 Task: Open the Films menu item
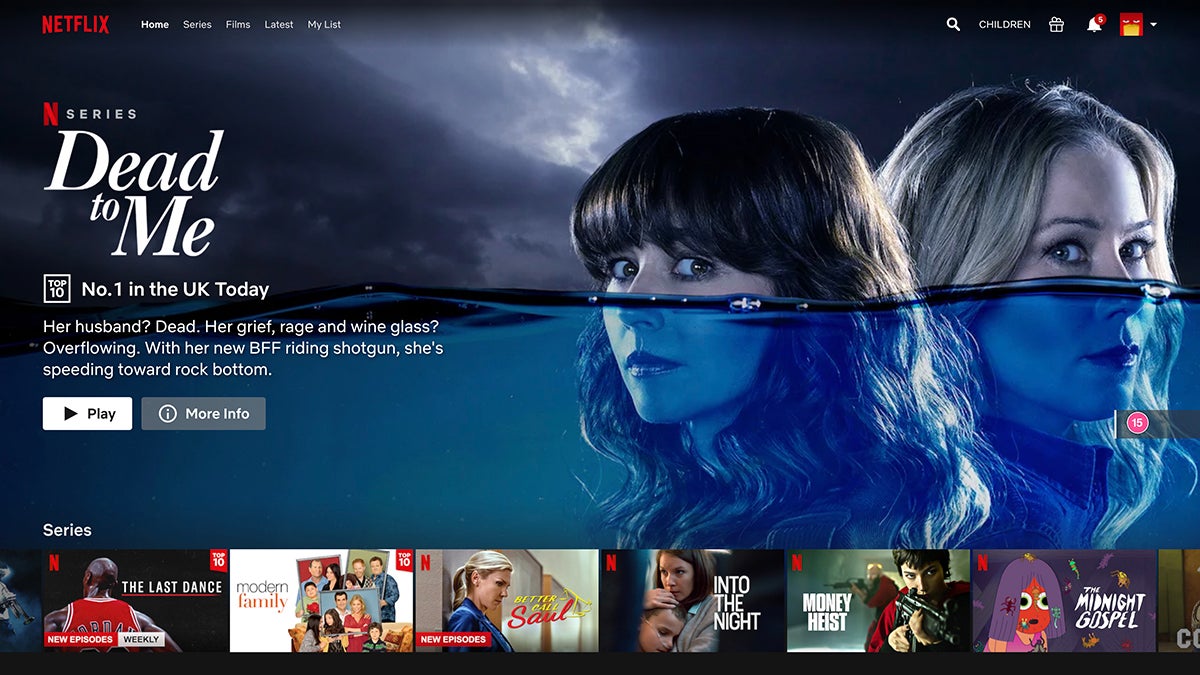pyautogui.click(x=238, y=24)
